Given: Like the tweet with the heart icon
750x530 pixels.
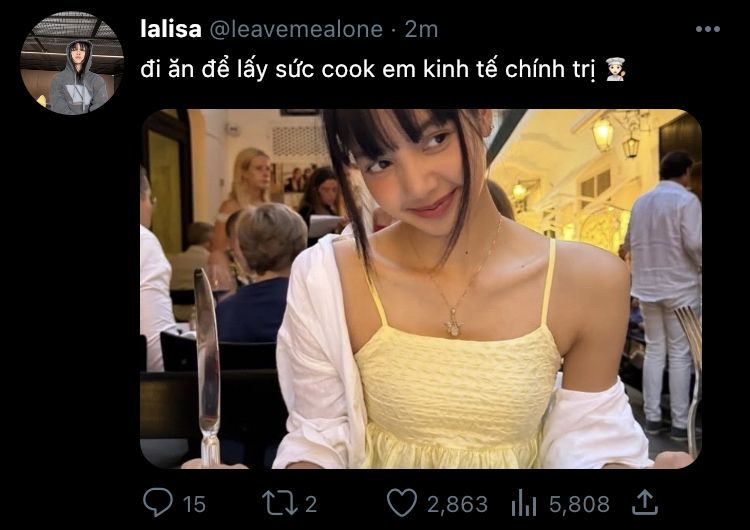Looking at the screenshot, I should pos(402,503).
